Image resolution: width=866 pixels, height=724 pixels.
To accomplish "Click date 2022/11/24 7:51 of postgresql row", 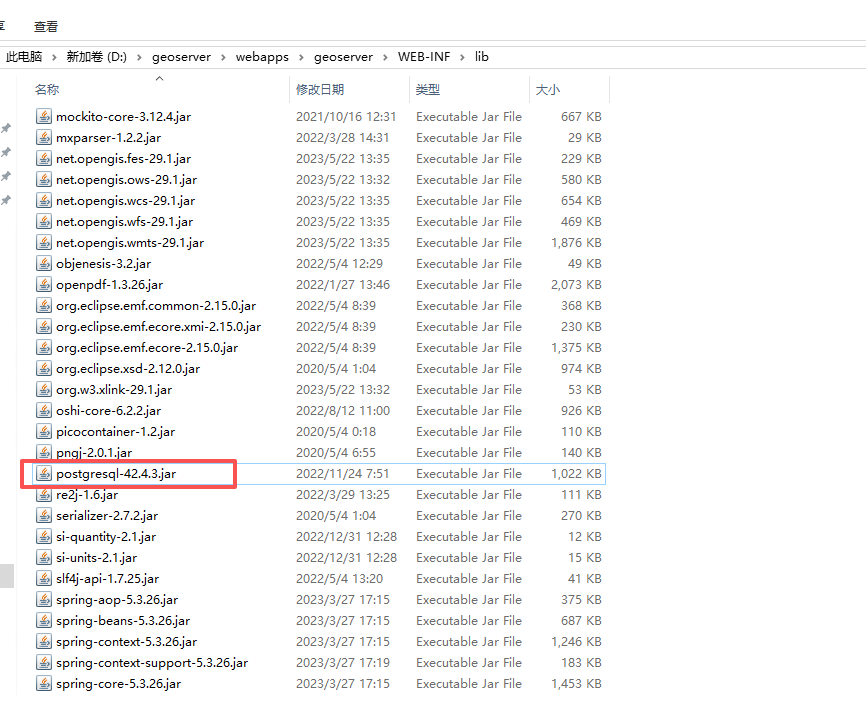I will click(342, 474).
